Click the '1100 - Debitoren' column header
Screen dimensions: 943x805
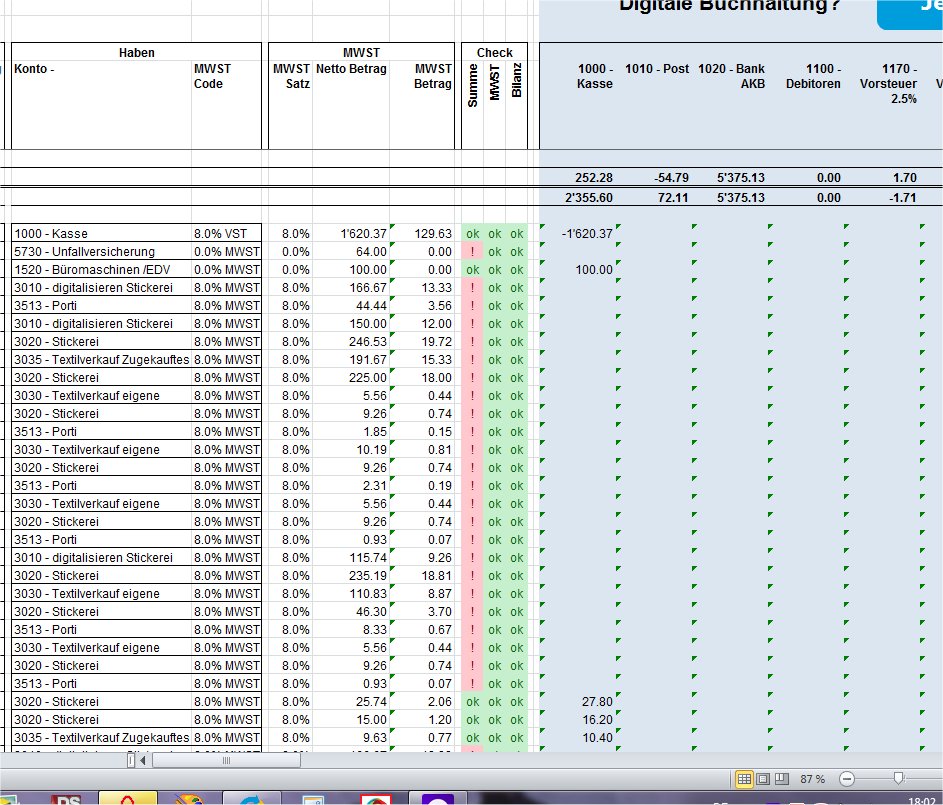pos(812,77)
